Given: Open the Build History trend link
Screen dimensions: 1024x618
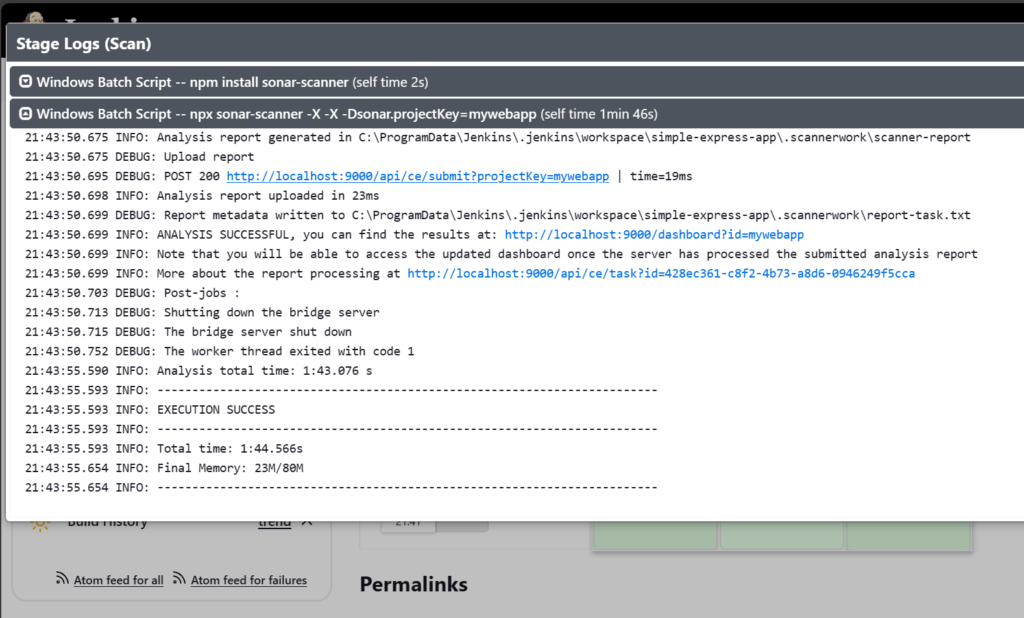Looking at the screenshot, I should coord(274,524).
